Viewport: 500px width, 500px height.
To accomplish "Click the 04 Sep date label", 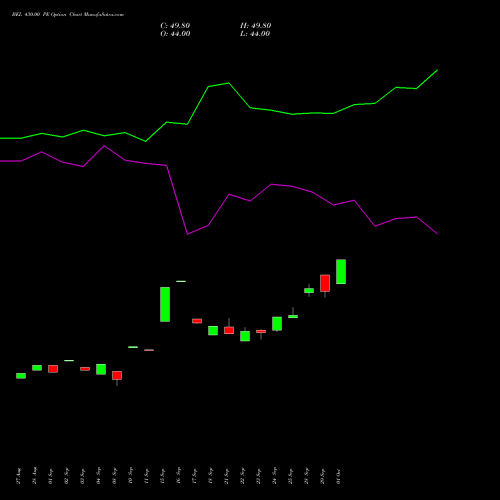I will click(x=99, y=476).
